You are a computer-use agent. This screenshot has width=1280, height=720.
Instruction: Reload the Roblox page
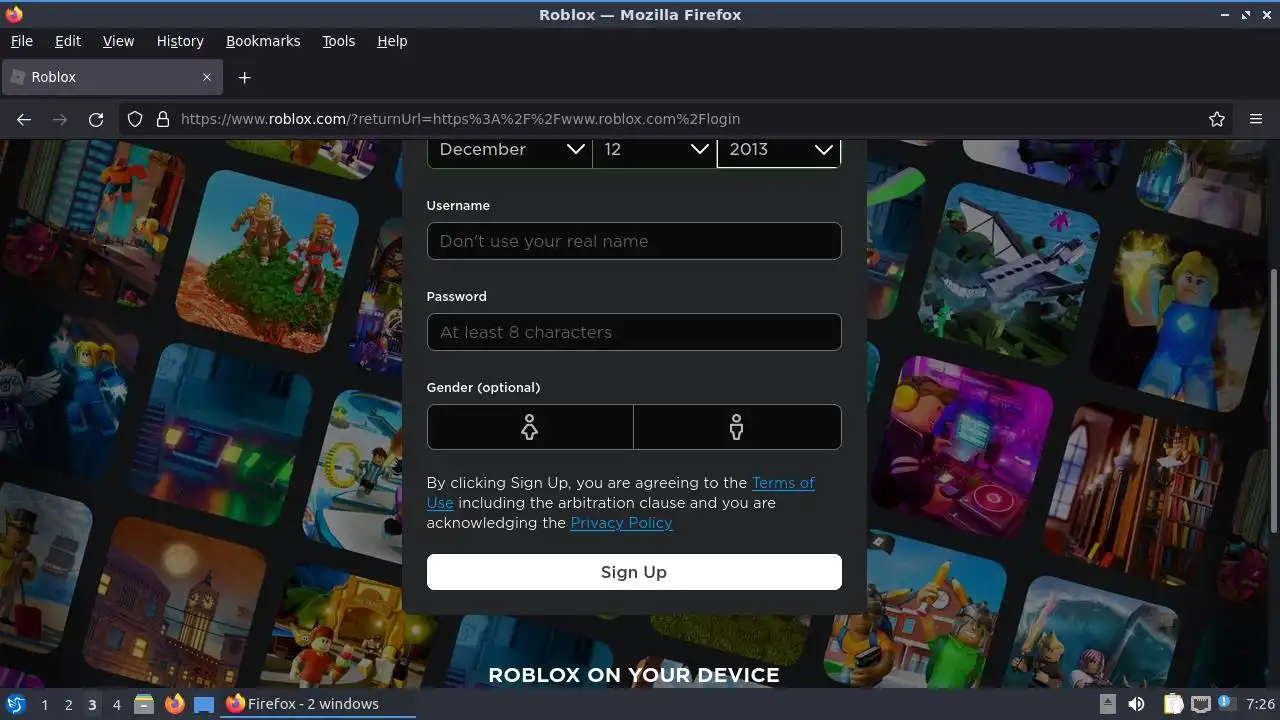pos(96,119)
